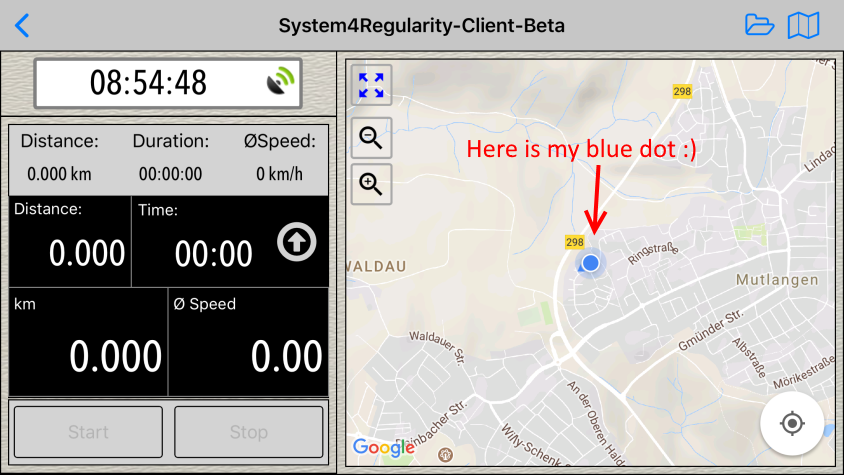Viewport: 844px width, 475px height.
Task: Tap the GPS satellite signal icon
Action: point(280,81)
